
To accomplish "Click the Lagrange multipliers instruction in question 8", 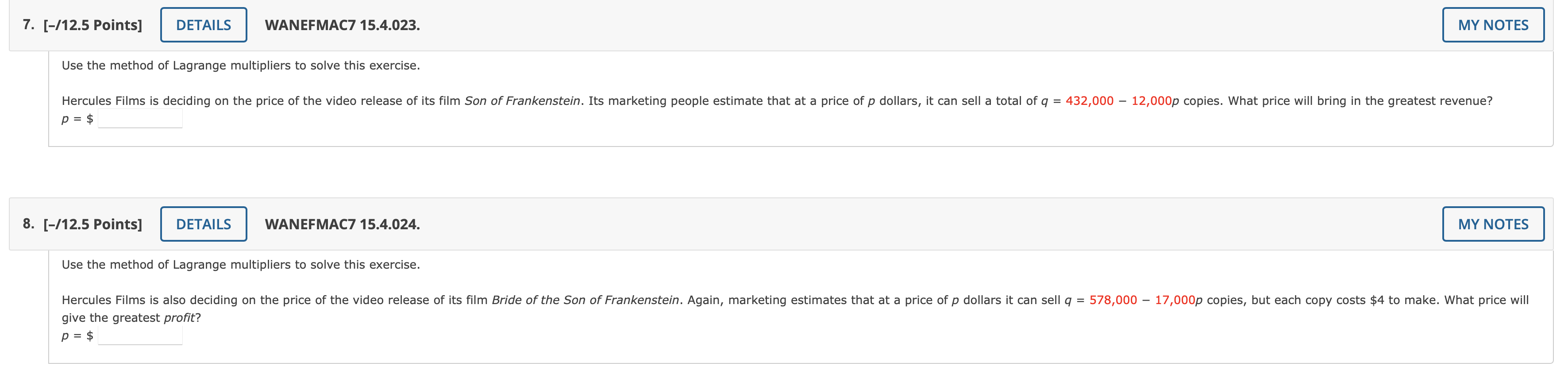I will pyautogui.click(x=240, y=265).
